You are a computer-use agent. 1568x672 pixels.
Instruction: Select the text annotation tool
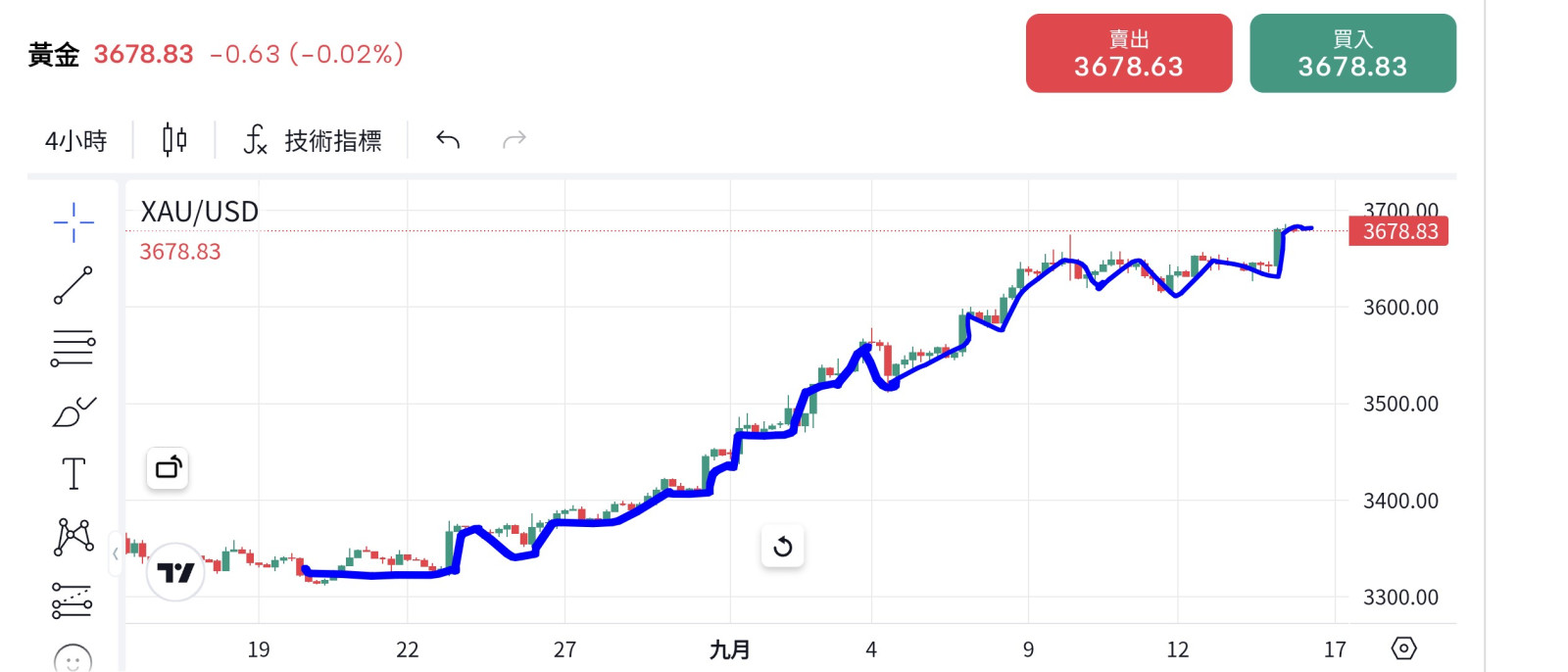[73, 474]
